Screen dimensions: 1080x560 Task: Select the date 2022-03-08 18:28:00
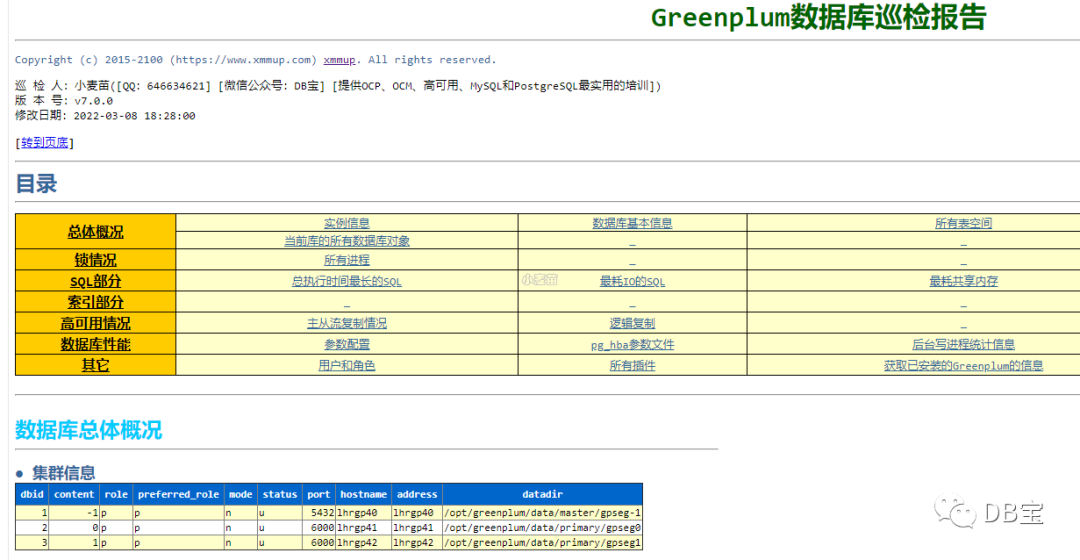134,116
